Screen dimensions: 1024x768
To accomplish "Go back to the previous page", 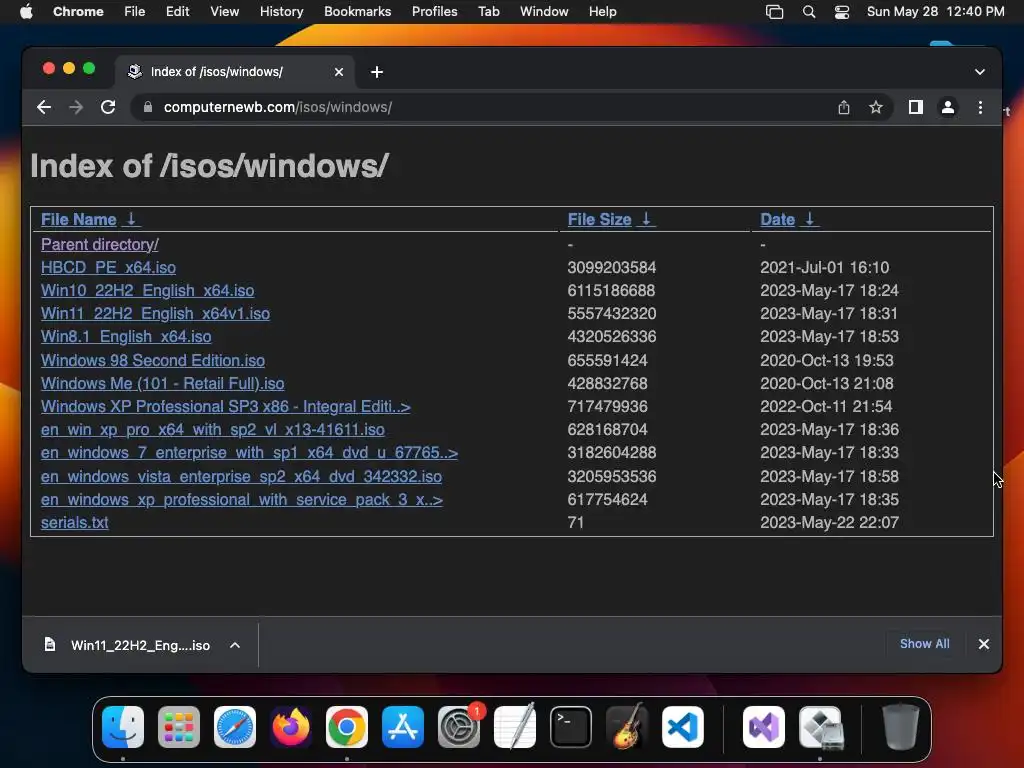I will [x=44, y=107].
